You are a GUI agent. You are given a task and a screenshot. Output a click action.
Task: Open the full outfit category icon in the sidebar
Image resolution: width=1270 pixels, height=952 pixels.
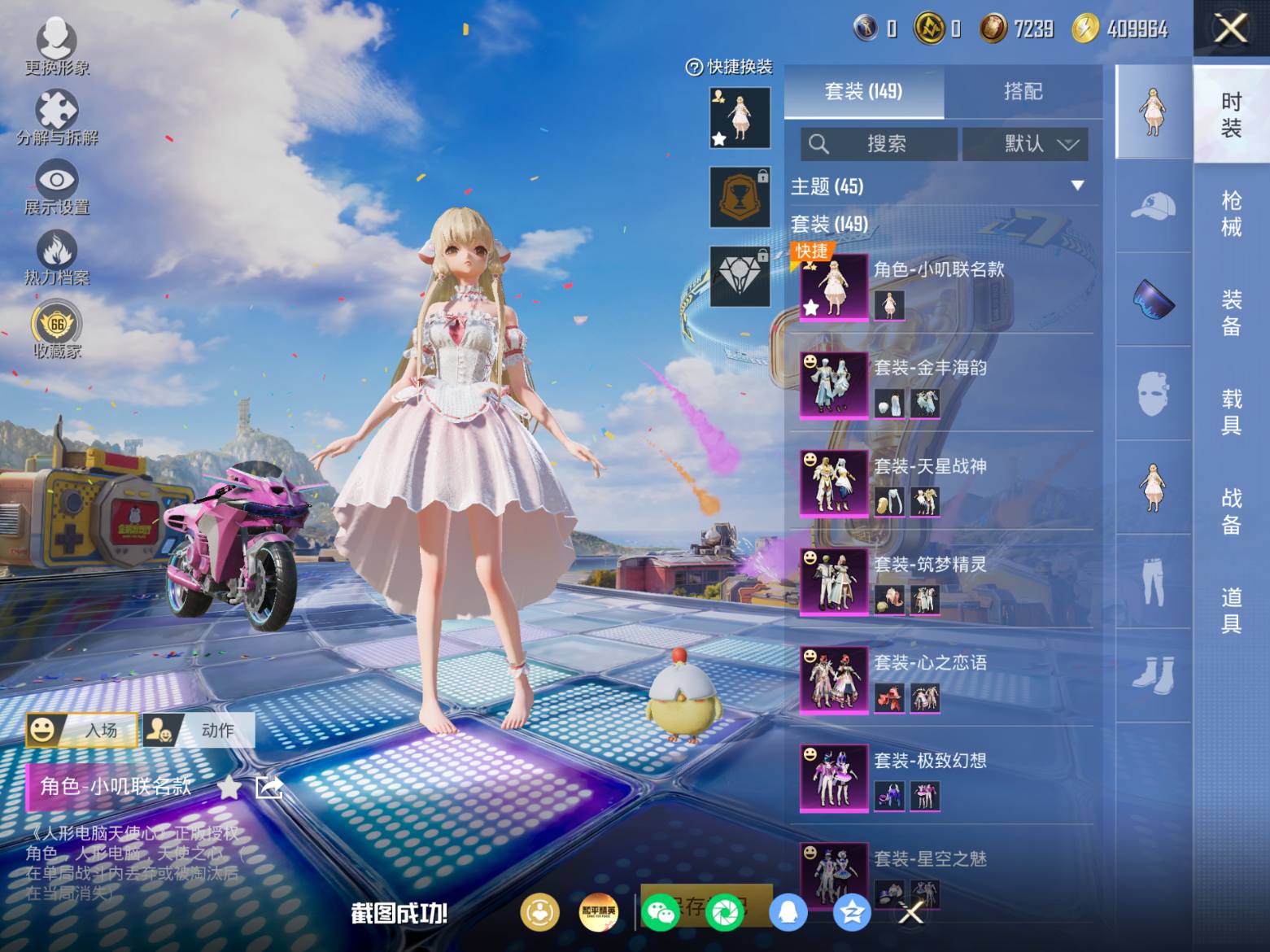(x=1153, y=112)
